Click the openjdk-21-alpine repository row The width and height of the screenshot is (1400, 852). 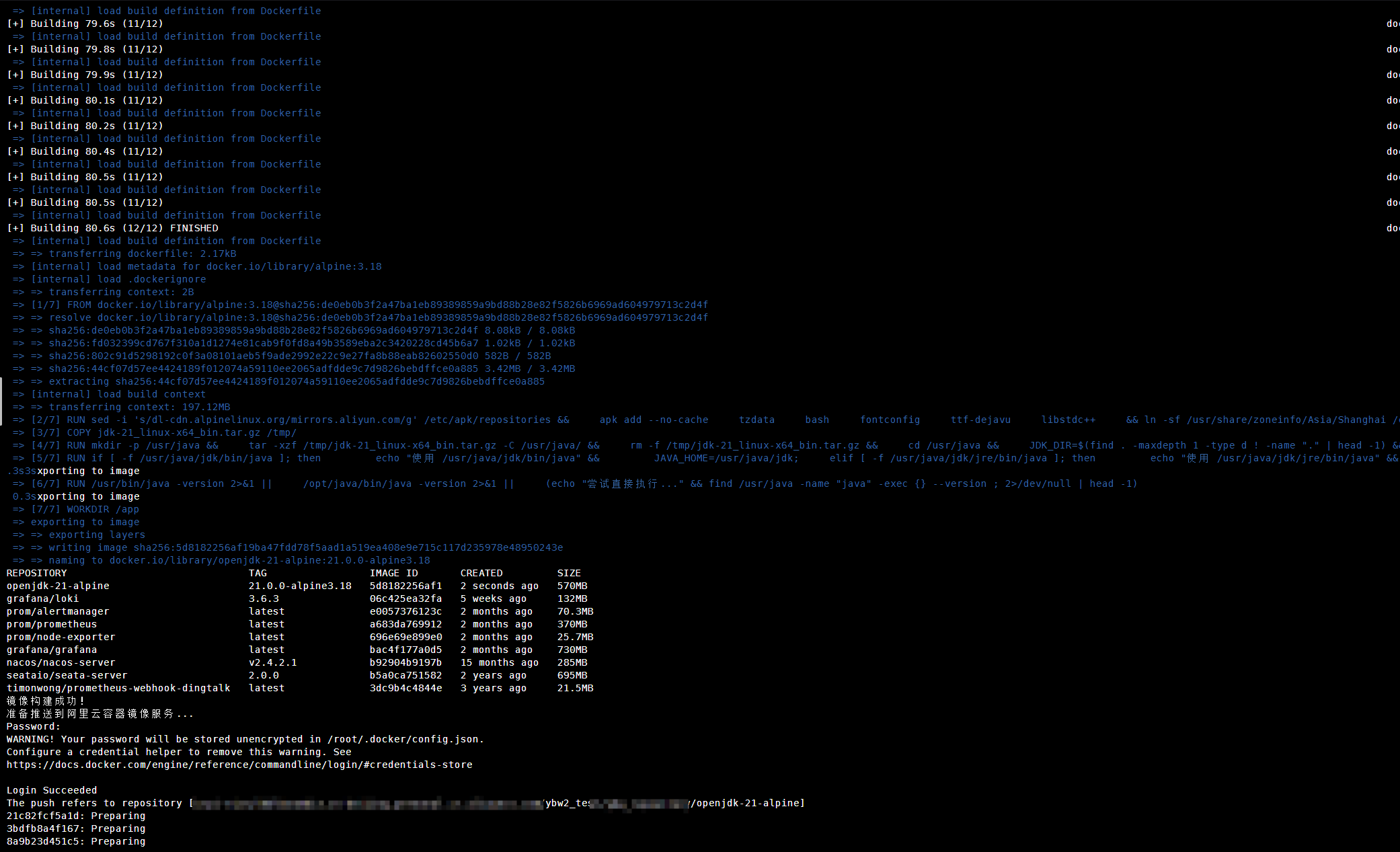point(58,586)
